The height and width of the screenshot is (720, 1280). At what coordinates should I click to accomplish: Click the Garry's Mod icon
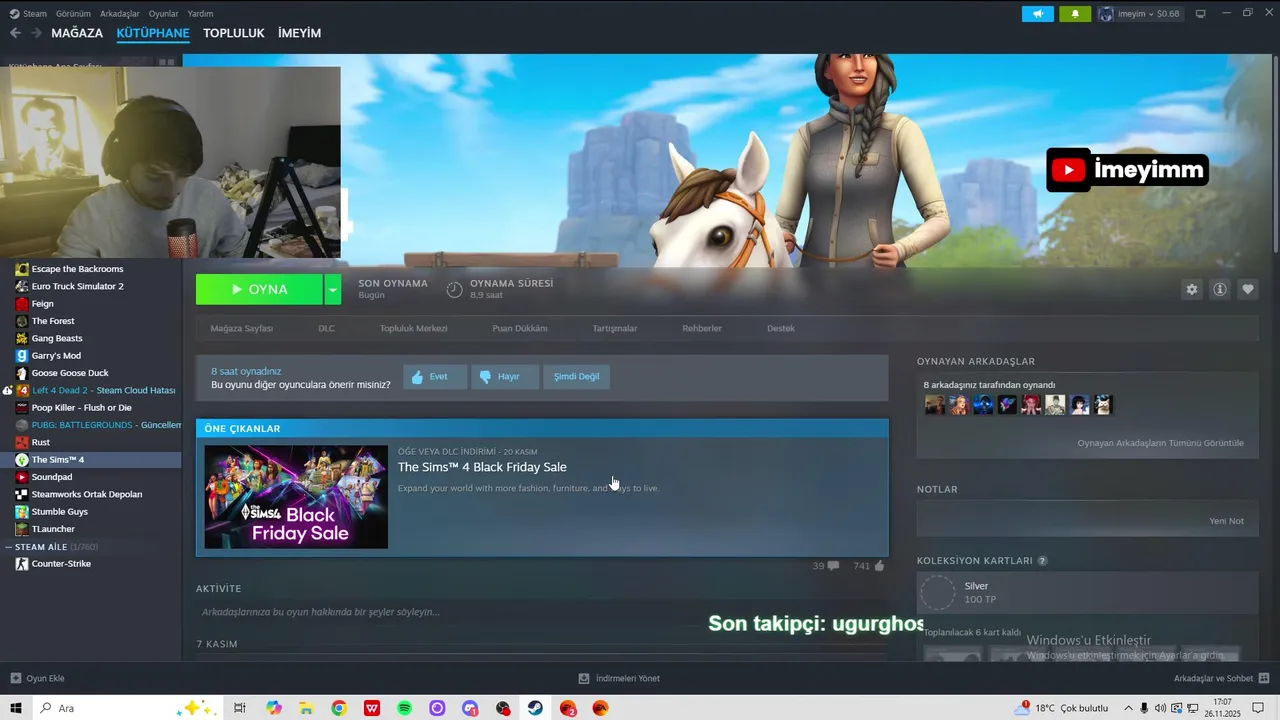[x=22, y=355]
